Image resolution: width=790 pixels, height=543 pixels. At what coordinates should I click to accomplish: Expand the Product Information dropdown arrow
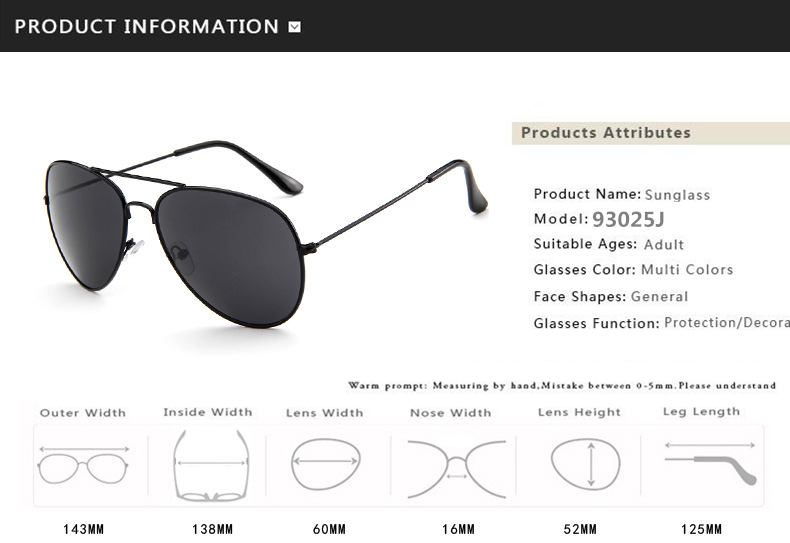[295, 27]
